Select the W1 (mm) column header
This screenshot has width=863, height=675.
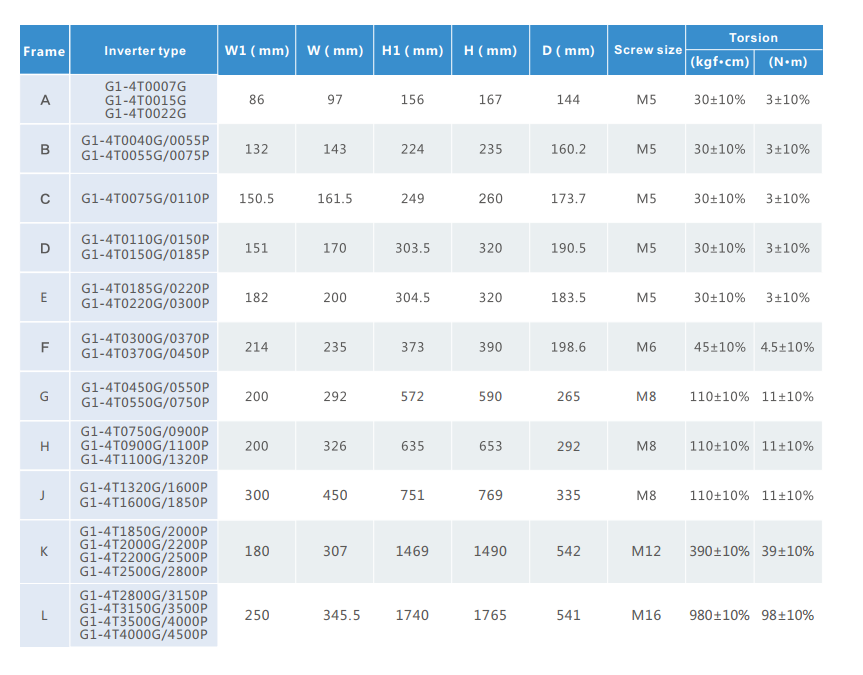tap(256, 51)
